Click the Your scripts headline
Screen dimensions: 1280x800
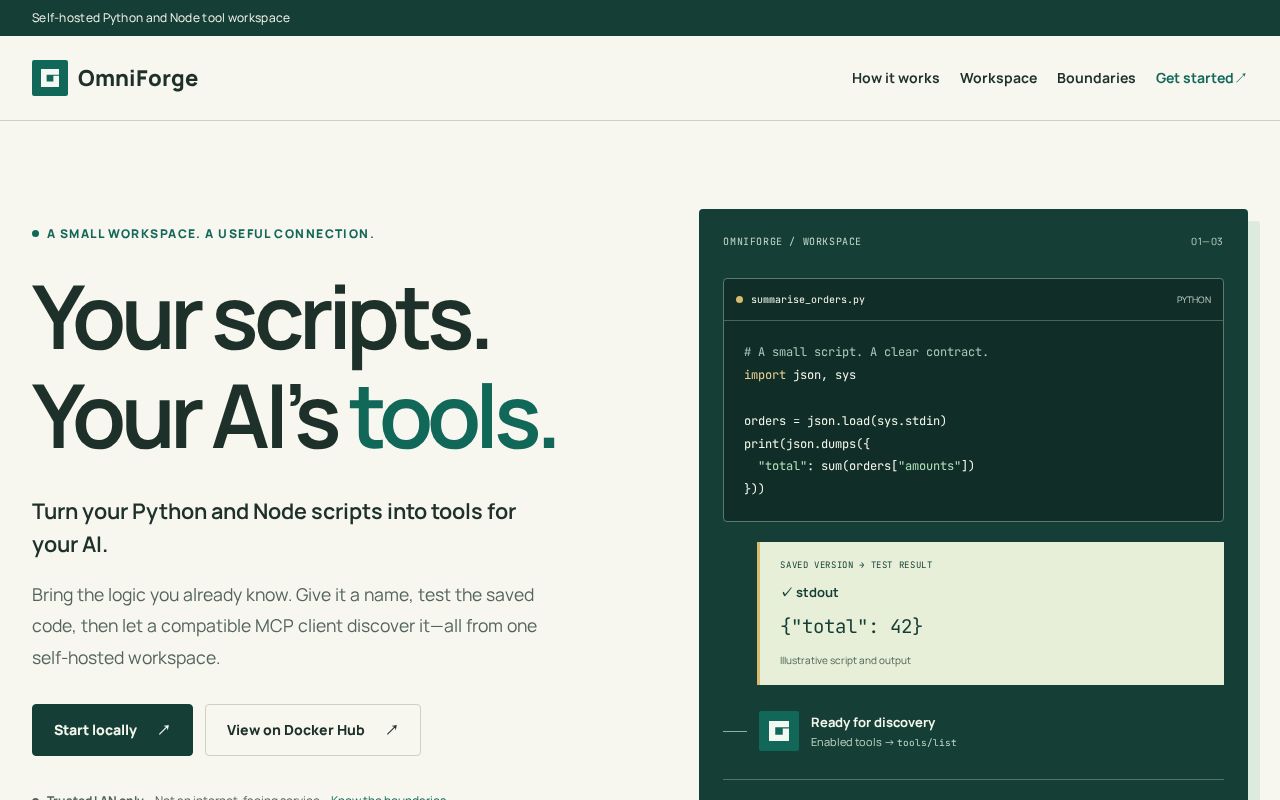261,318
